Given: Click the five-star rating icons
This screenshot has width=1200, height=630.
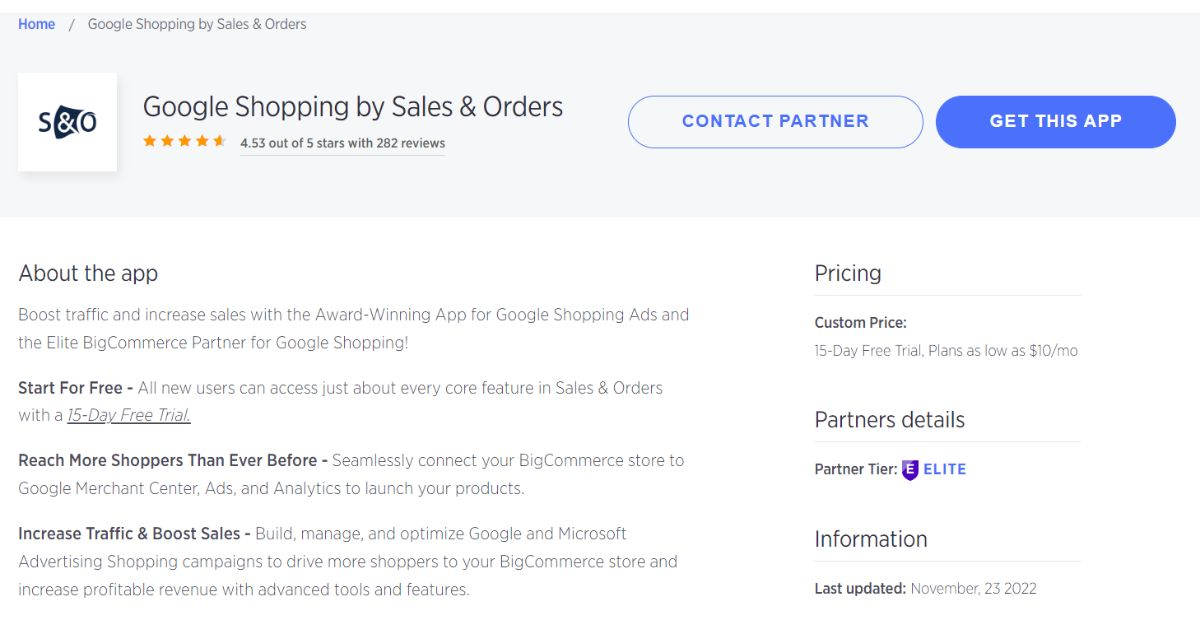Looking at the screenshot, I should coord(185,142).
